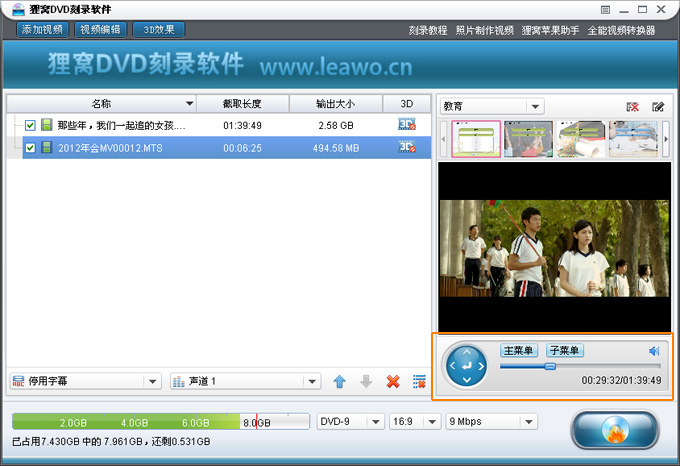Click the 01:39:49 duration cell

coord(242,125)
